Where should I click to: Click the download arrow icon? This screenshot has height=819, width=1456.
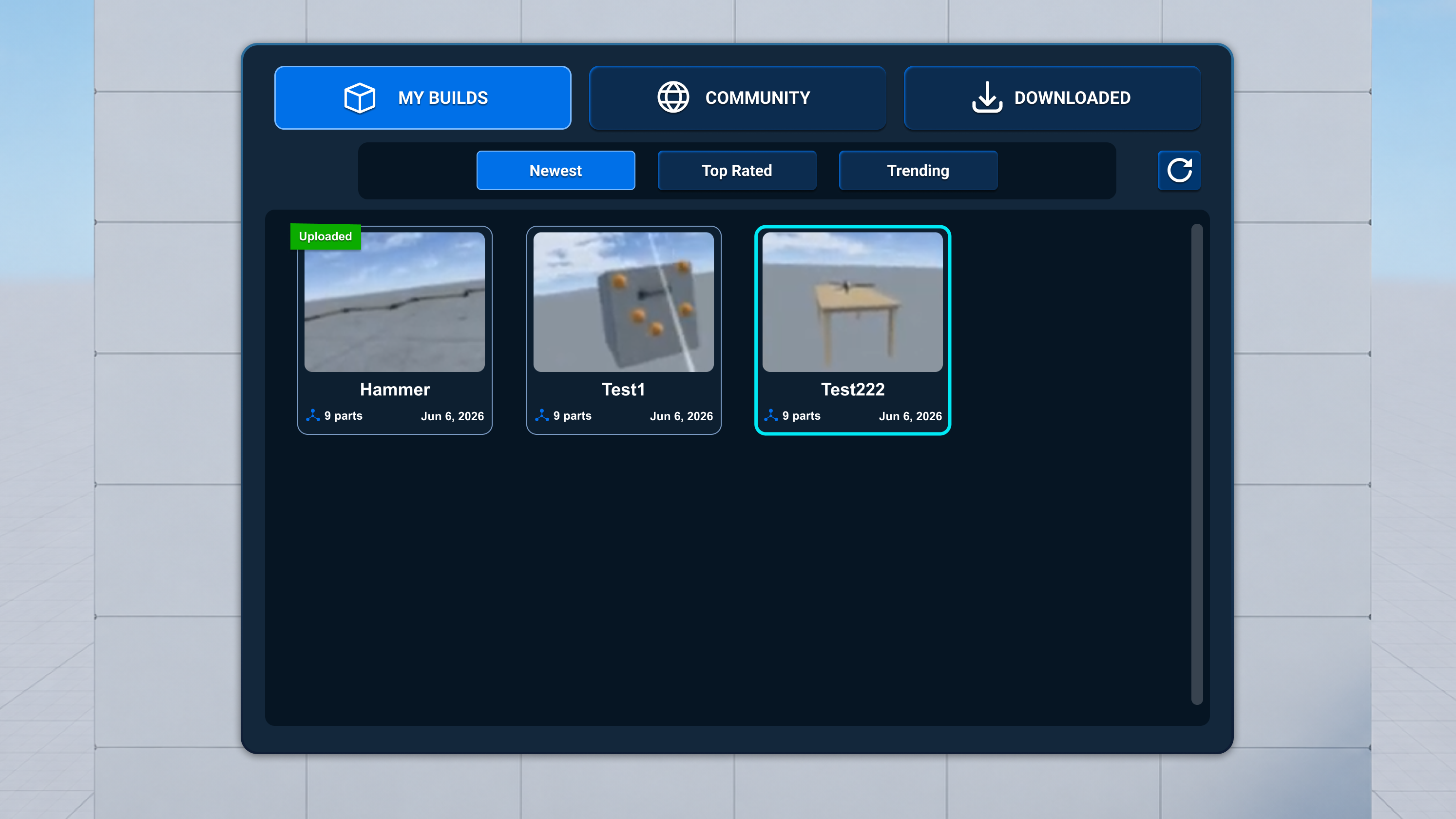coord(987,97)
